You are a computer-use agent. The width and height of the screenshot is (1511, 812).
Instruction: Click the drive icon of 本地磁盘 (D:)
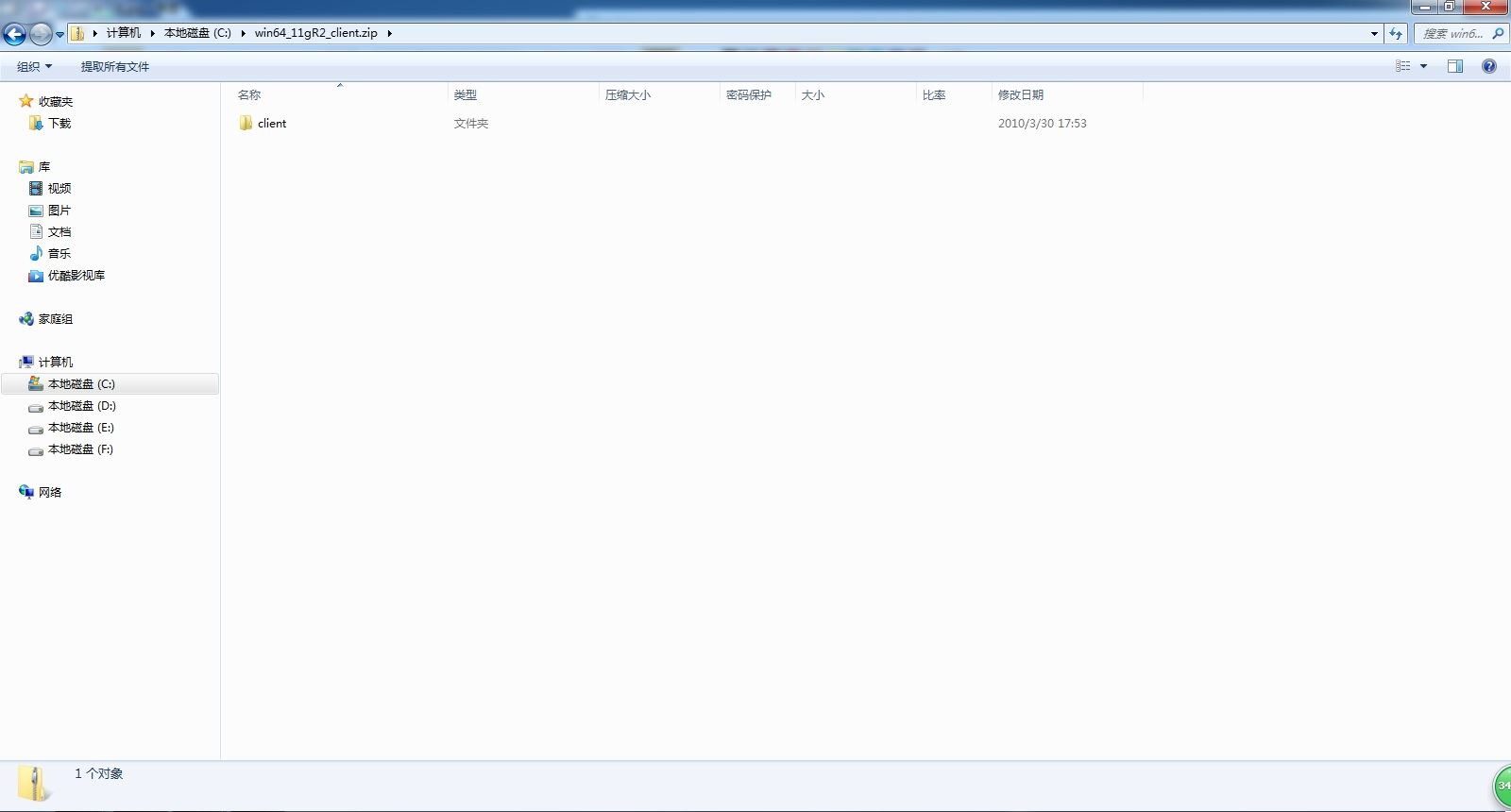pyautogui.click(x=36, y=406)
